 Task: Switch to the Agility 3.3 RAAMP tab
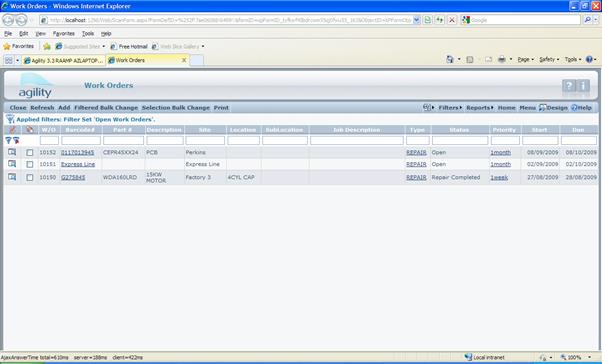tap(63, 60)
